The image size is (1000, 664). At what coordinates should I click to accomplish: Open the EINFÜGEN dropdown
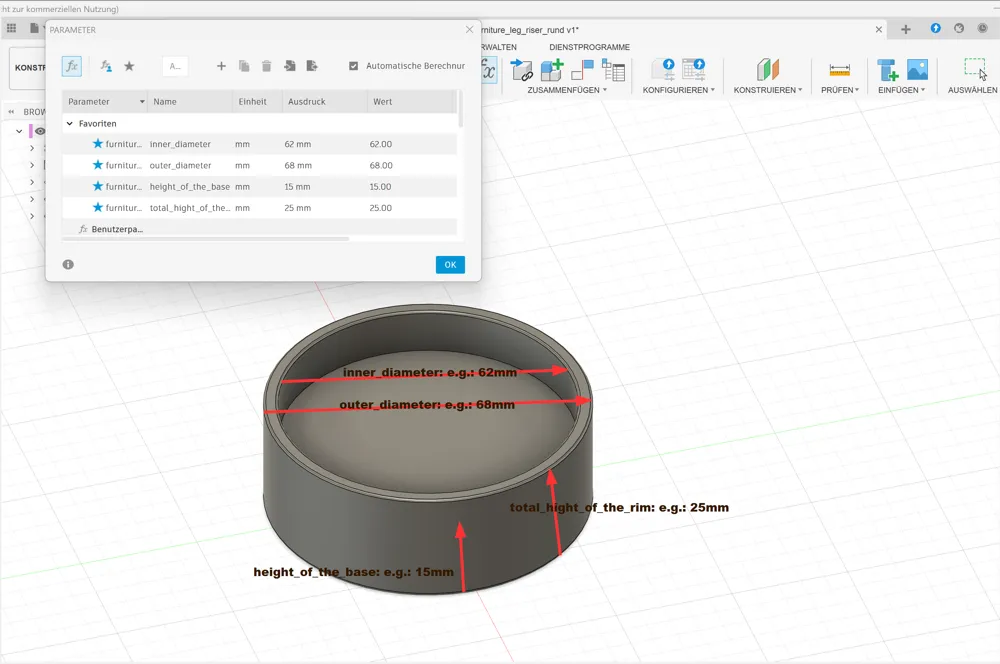901,90
